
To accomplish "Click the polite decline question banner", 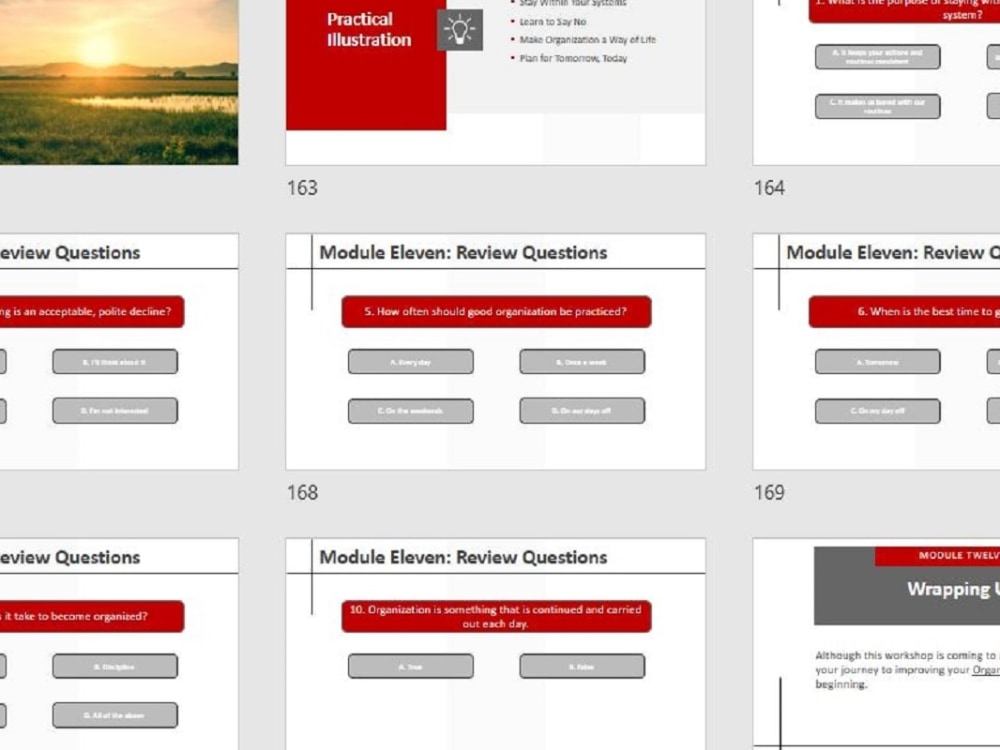I will coord(92,312).
